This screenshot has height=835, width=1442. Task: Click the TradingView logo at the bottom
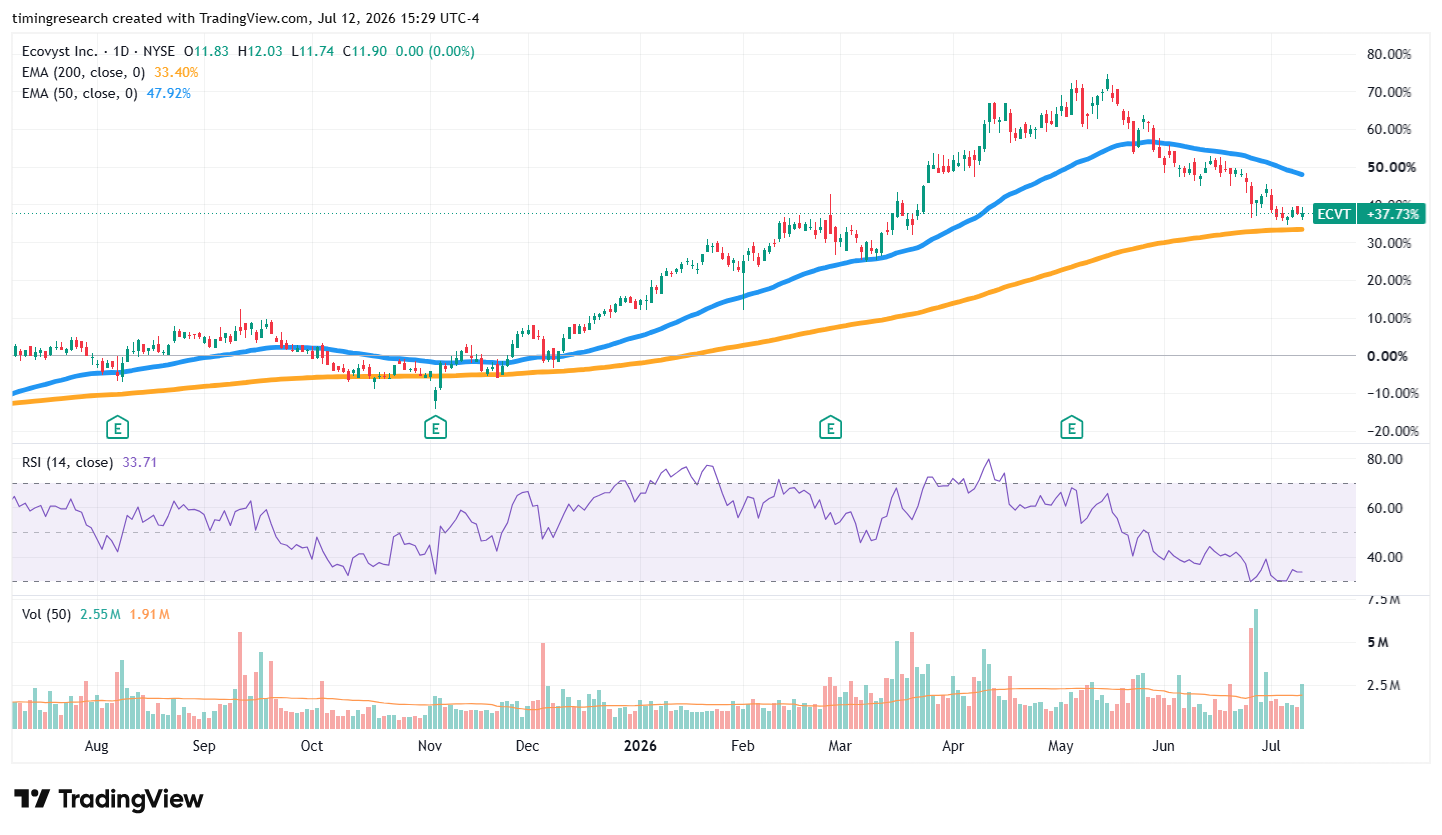click(x=109, y=799)
